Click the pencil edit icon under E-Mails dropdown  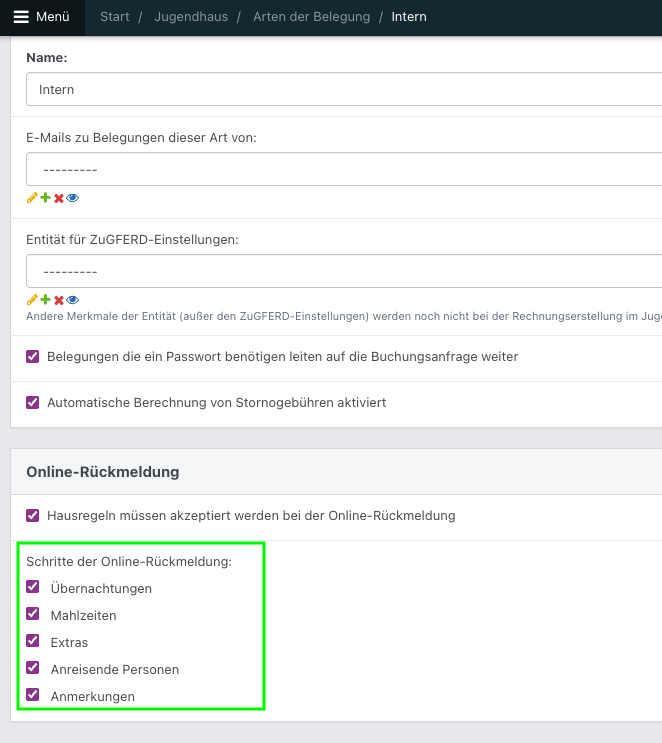point(32,198)
